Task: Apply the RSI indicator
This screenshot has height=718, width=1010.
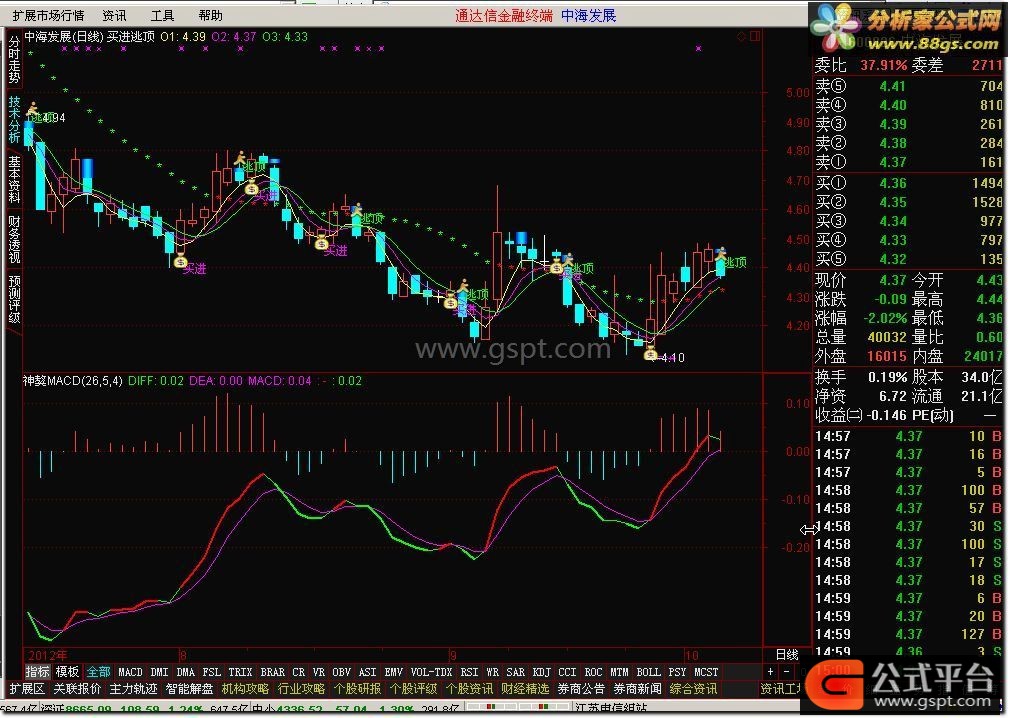Action: pyautogui.click(x=470, y=672)
